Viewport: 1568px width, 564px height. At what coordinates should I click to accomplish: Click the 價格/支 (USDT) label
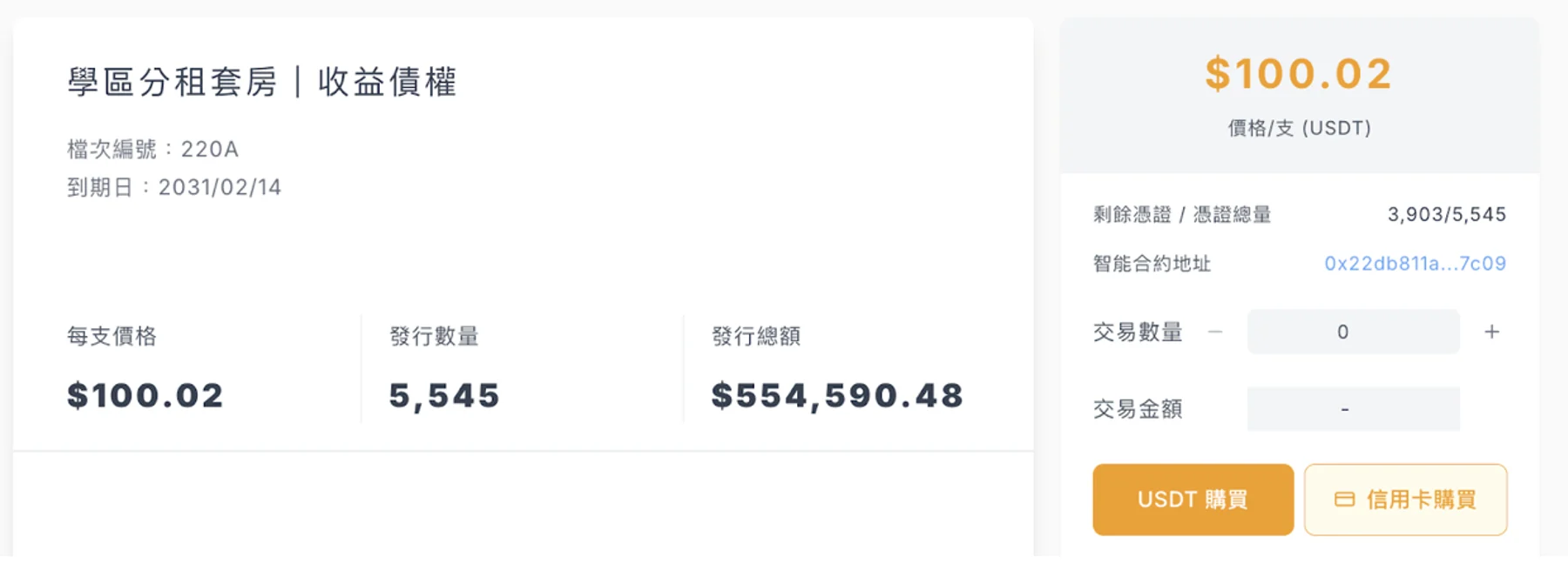[x=1299, y=128]
